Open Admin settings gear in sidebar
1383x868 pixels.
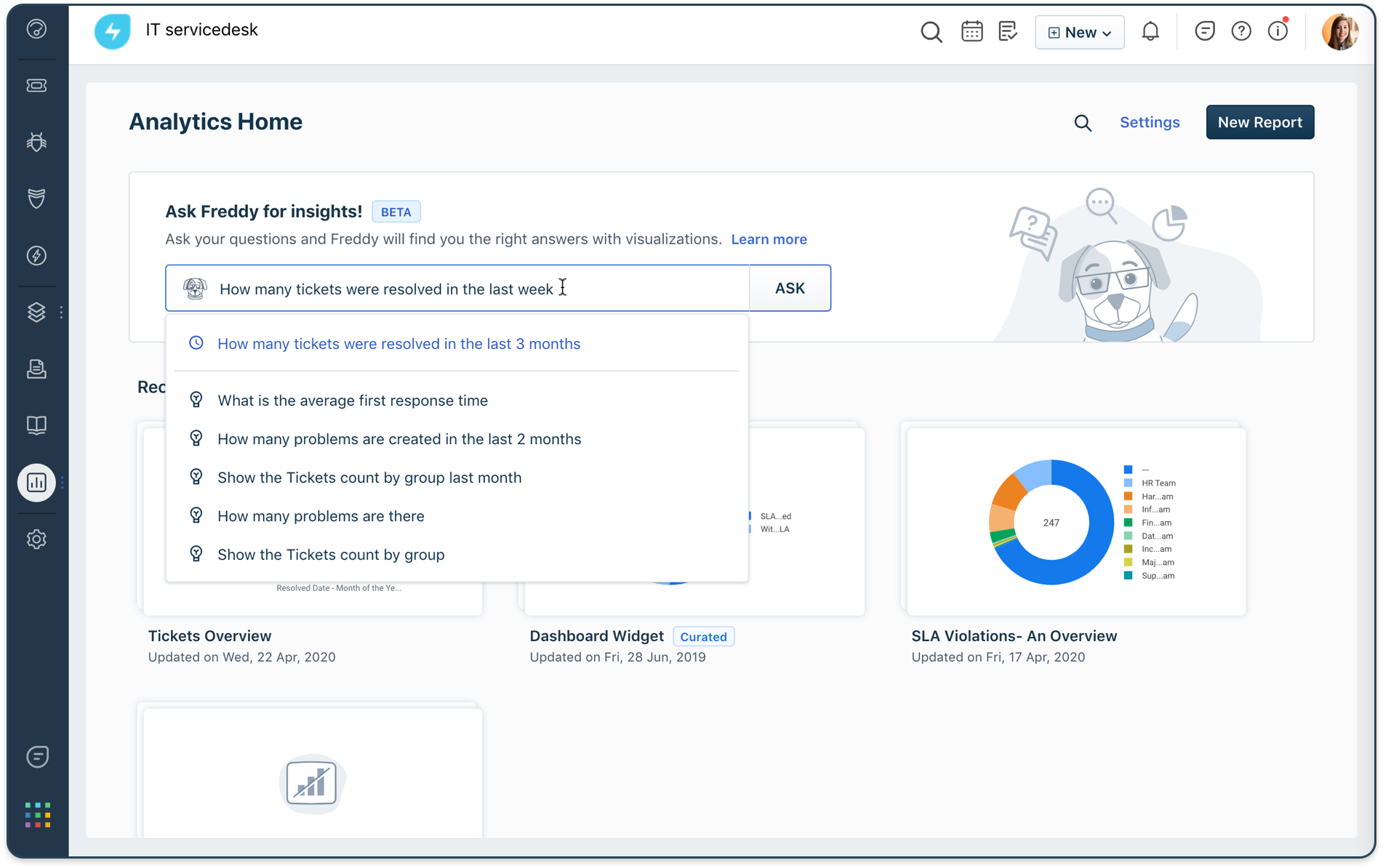point(36,539)
